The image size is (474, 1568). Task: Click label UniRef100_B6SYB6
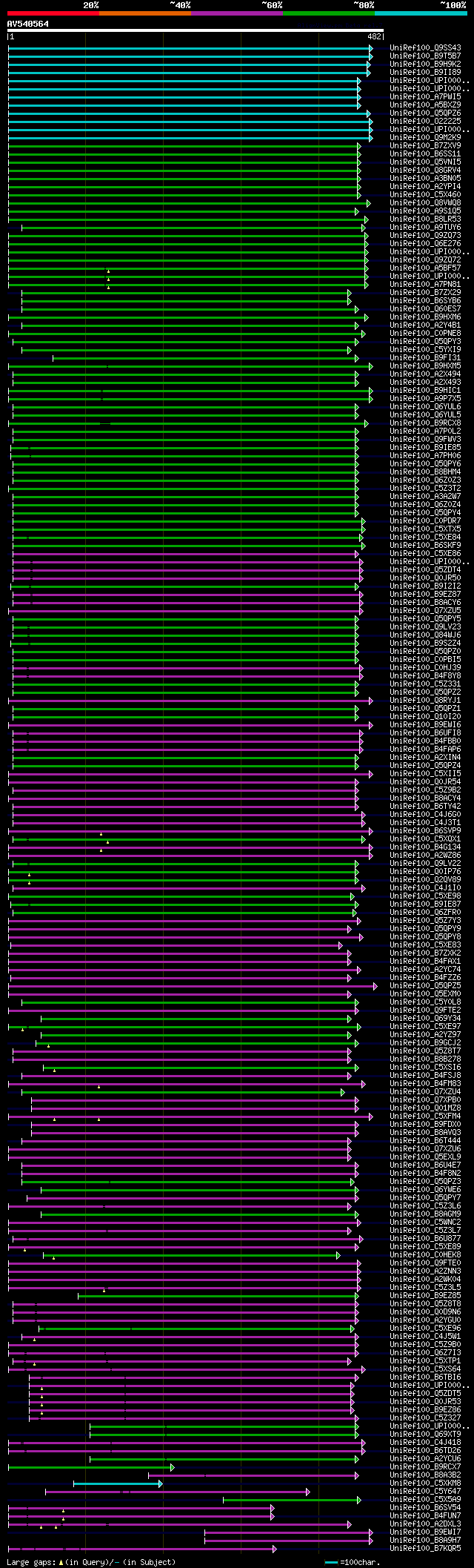point(425,301)
